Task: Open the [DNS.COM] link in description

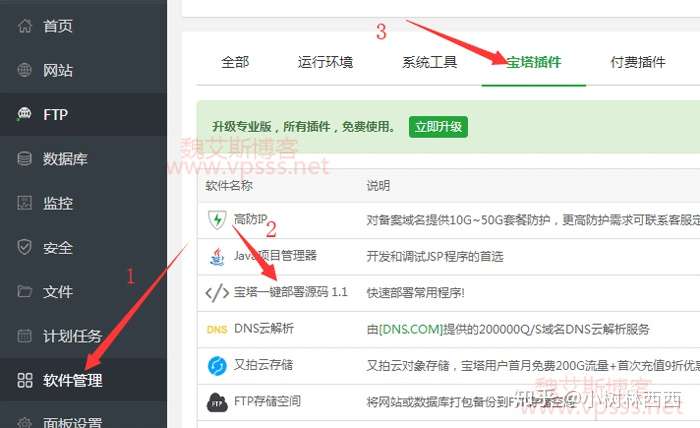Action: [411, 330]
